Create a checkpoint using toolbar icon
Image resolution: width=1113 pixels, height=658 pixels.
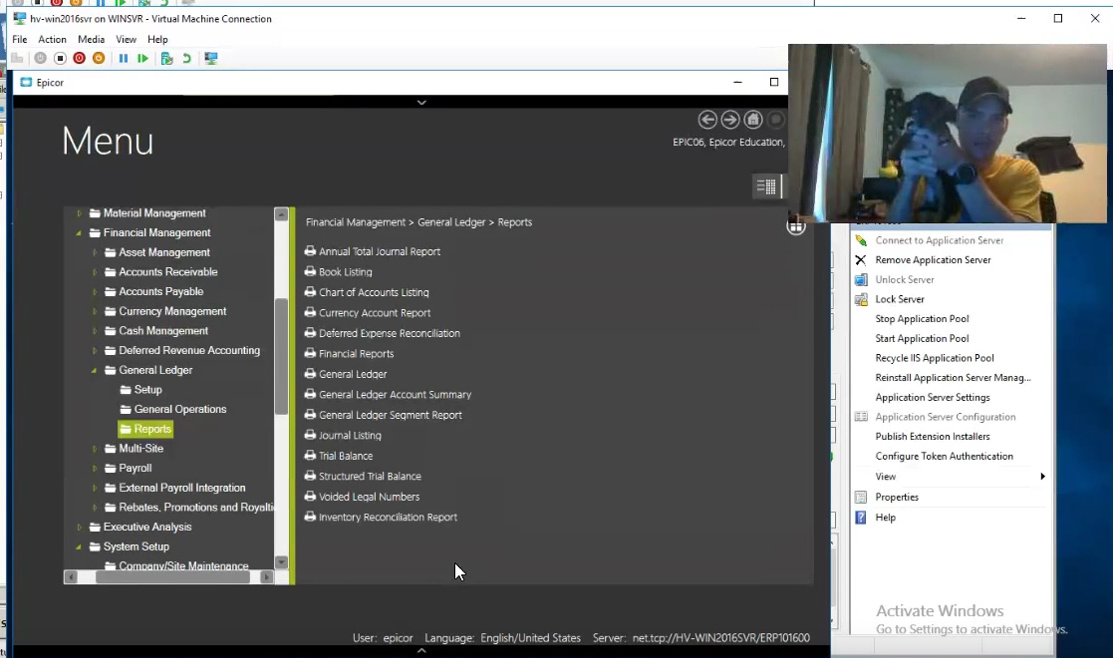coord(167,58)
